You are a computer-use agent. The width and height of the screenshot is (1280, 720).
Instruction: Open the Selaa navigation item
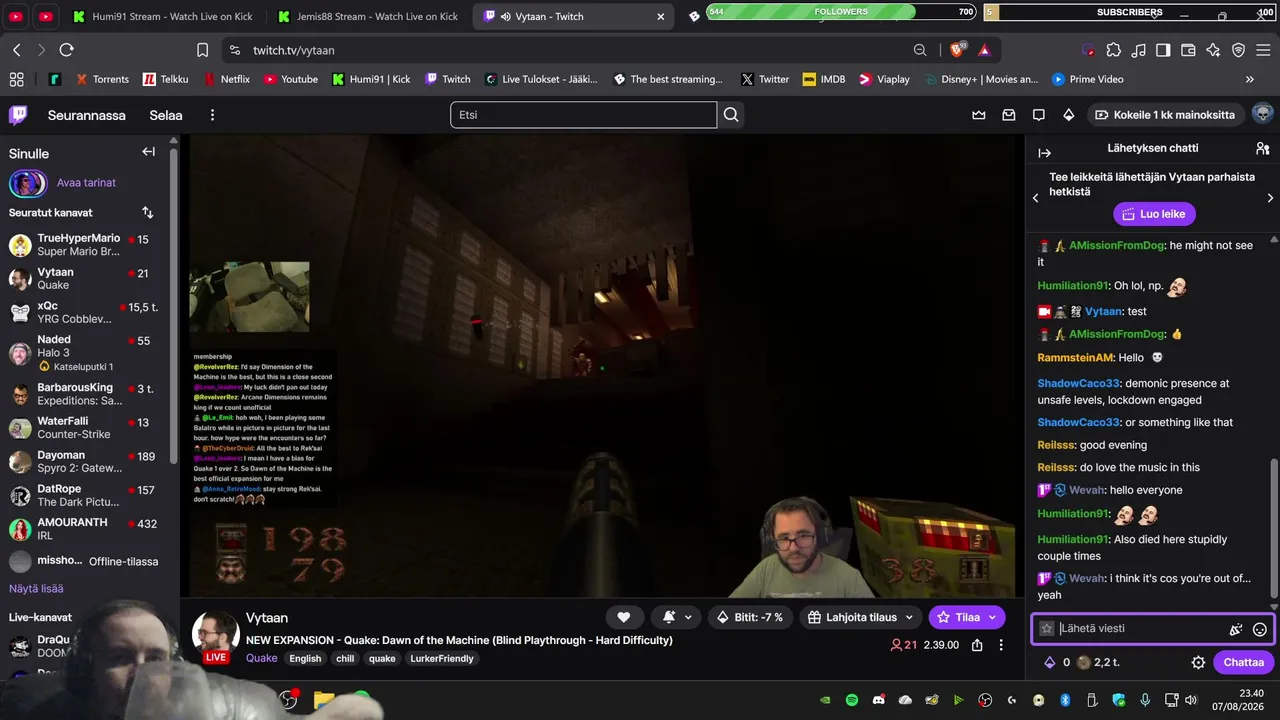[x=166, y=115]
